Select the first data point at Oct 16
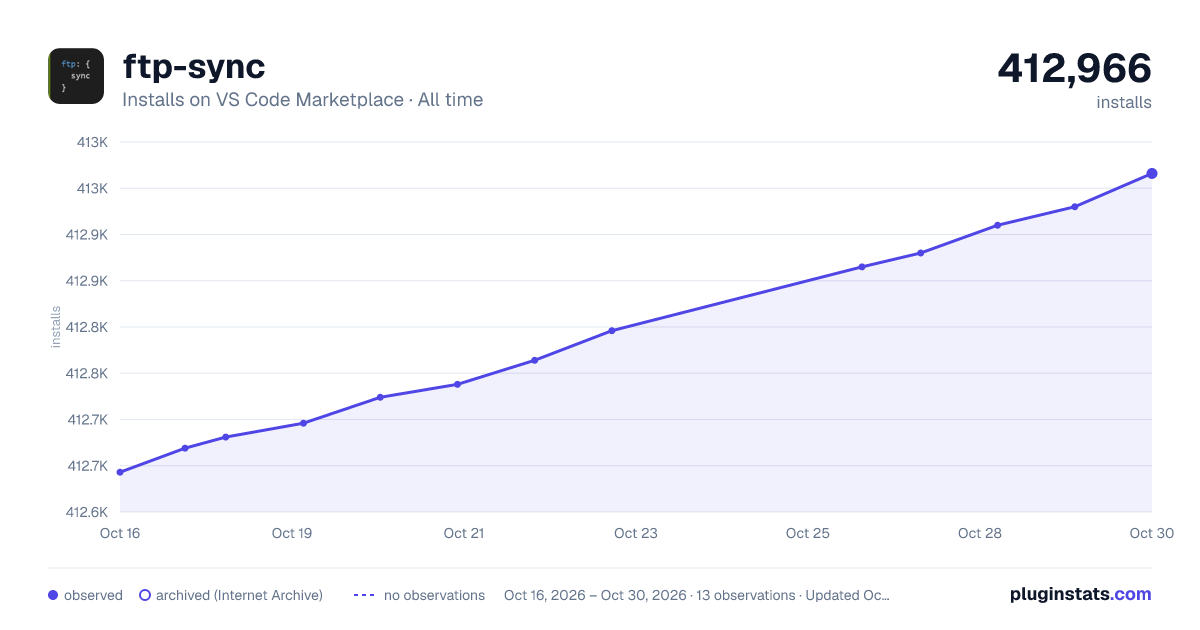The width and height of the screenshot is (1200, 630). [120, 472]
